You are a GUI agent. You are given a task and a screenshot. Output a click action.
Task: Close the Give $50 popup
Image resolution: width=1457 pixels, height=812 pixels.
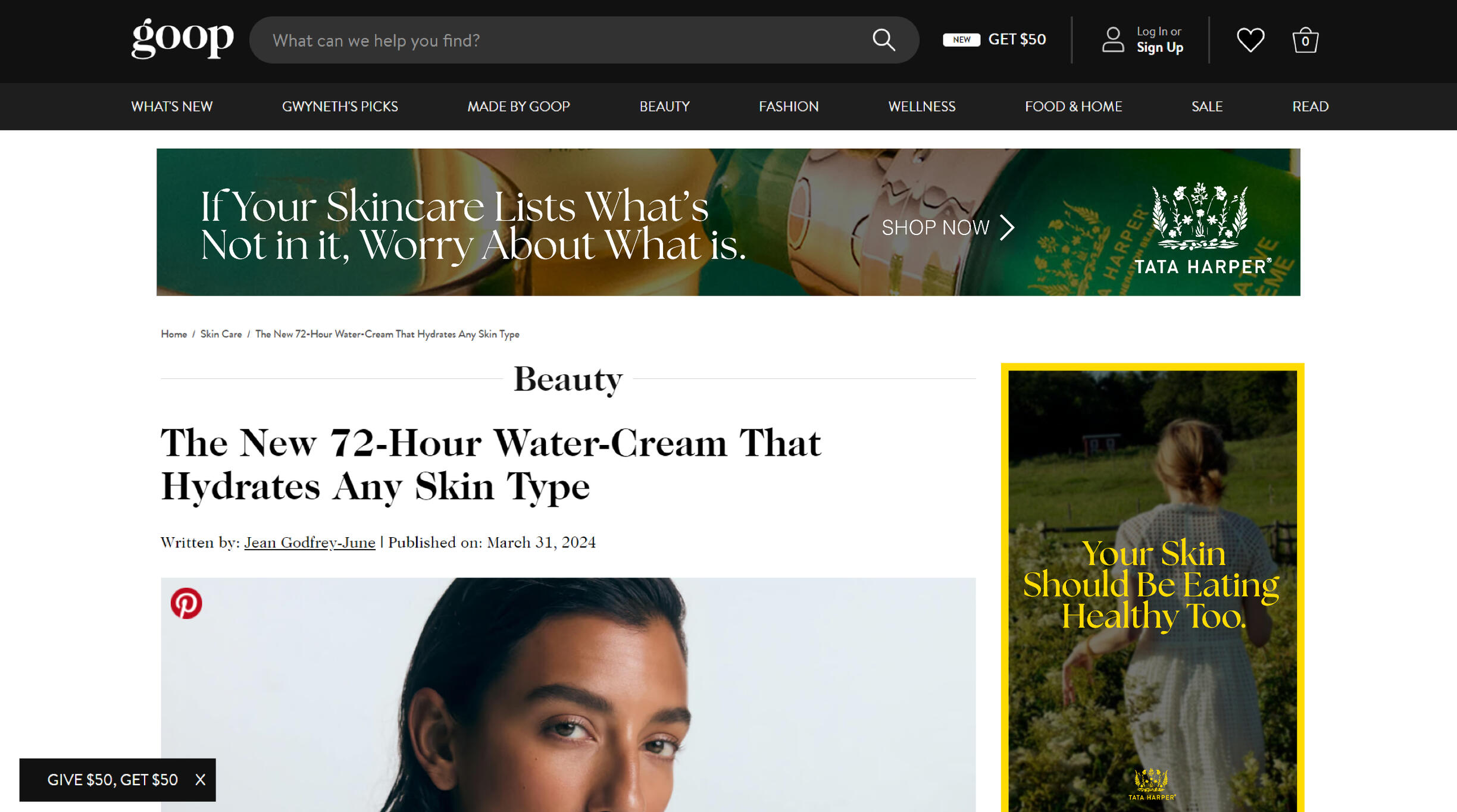[x=201, y=779]
